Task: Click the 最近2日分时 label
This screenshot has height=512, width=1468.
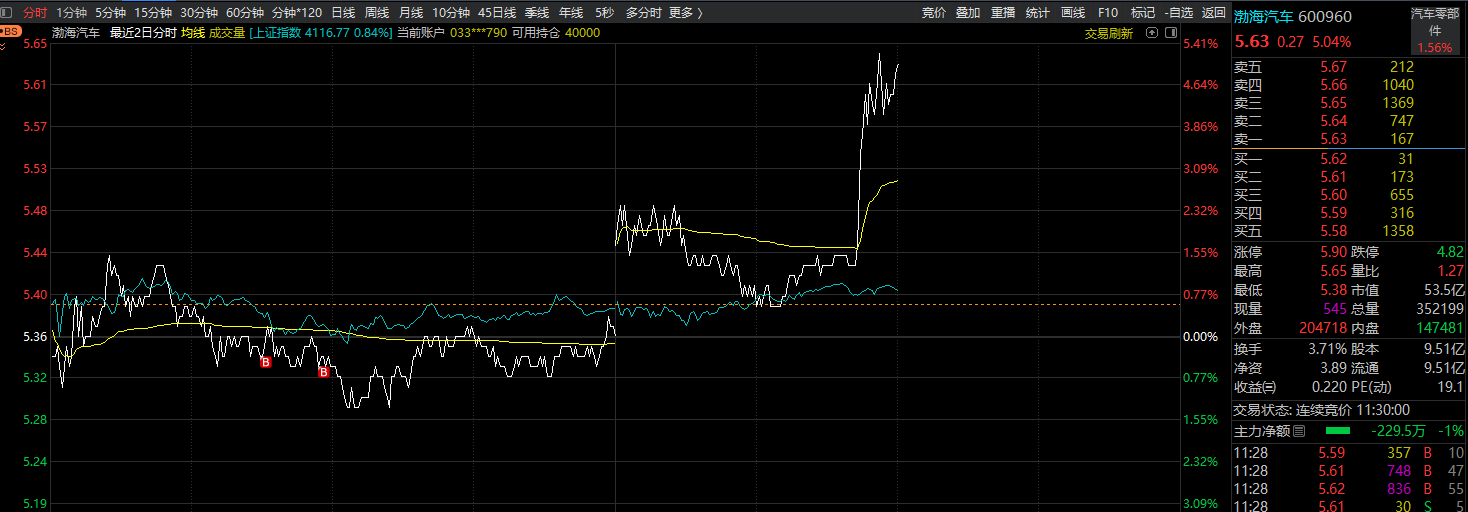Action: point(143,32)
